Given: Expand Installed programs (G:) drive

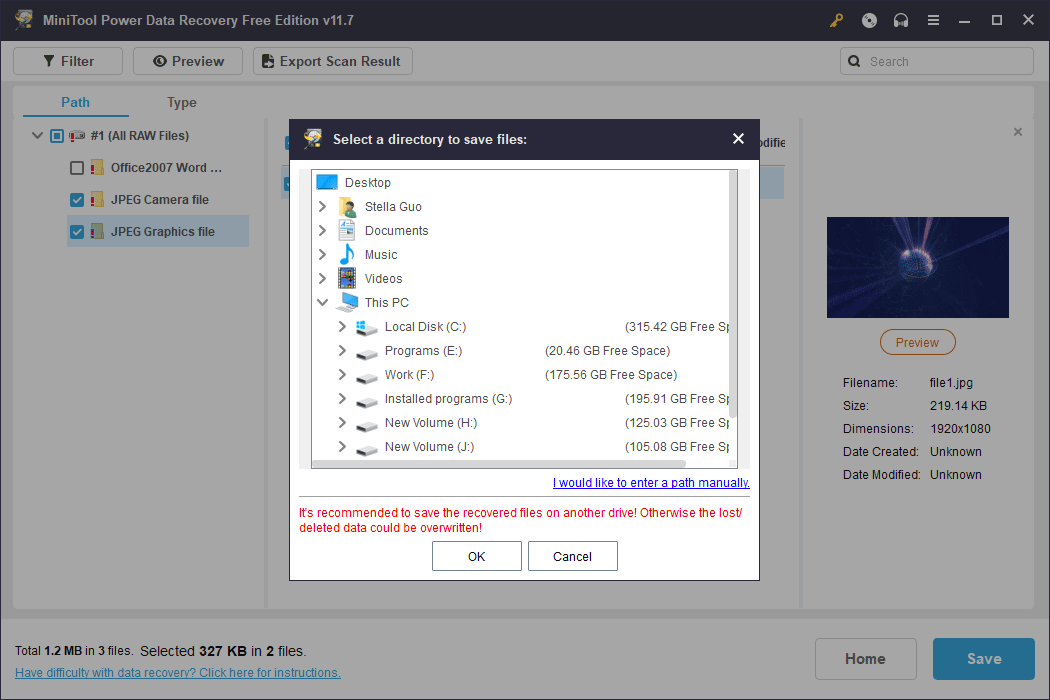Looking at the screenshot, I should (342, 399).
